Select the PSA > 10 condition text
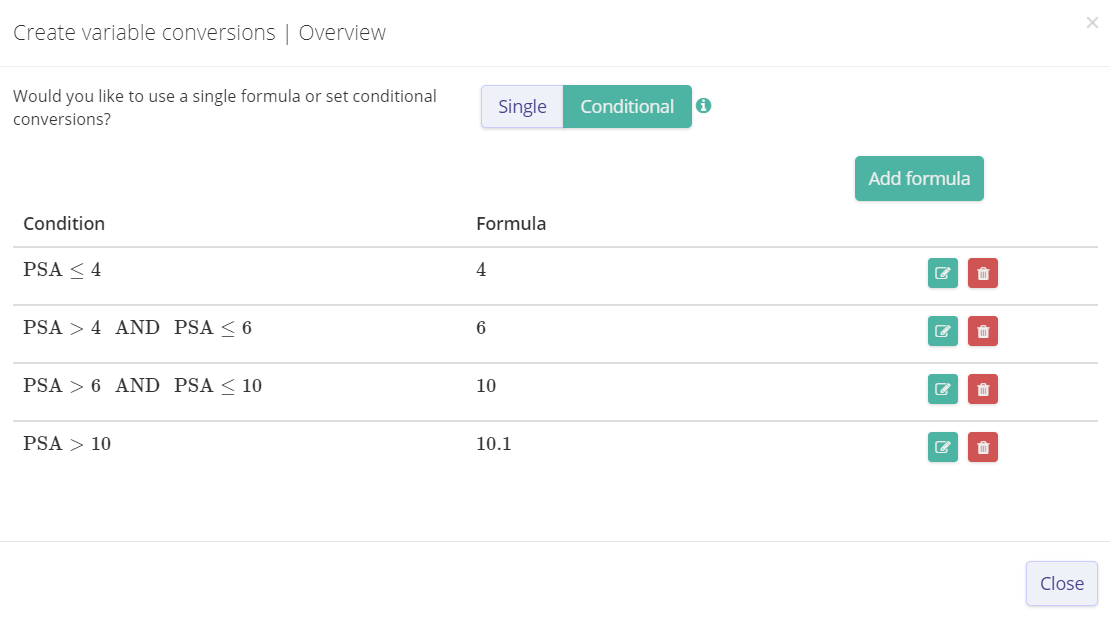The image size is (1110, 620). tap(67, 444)
